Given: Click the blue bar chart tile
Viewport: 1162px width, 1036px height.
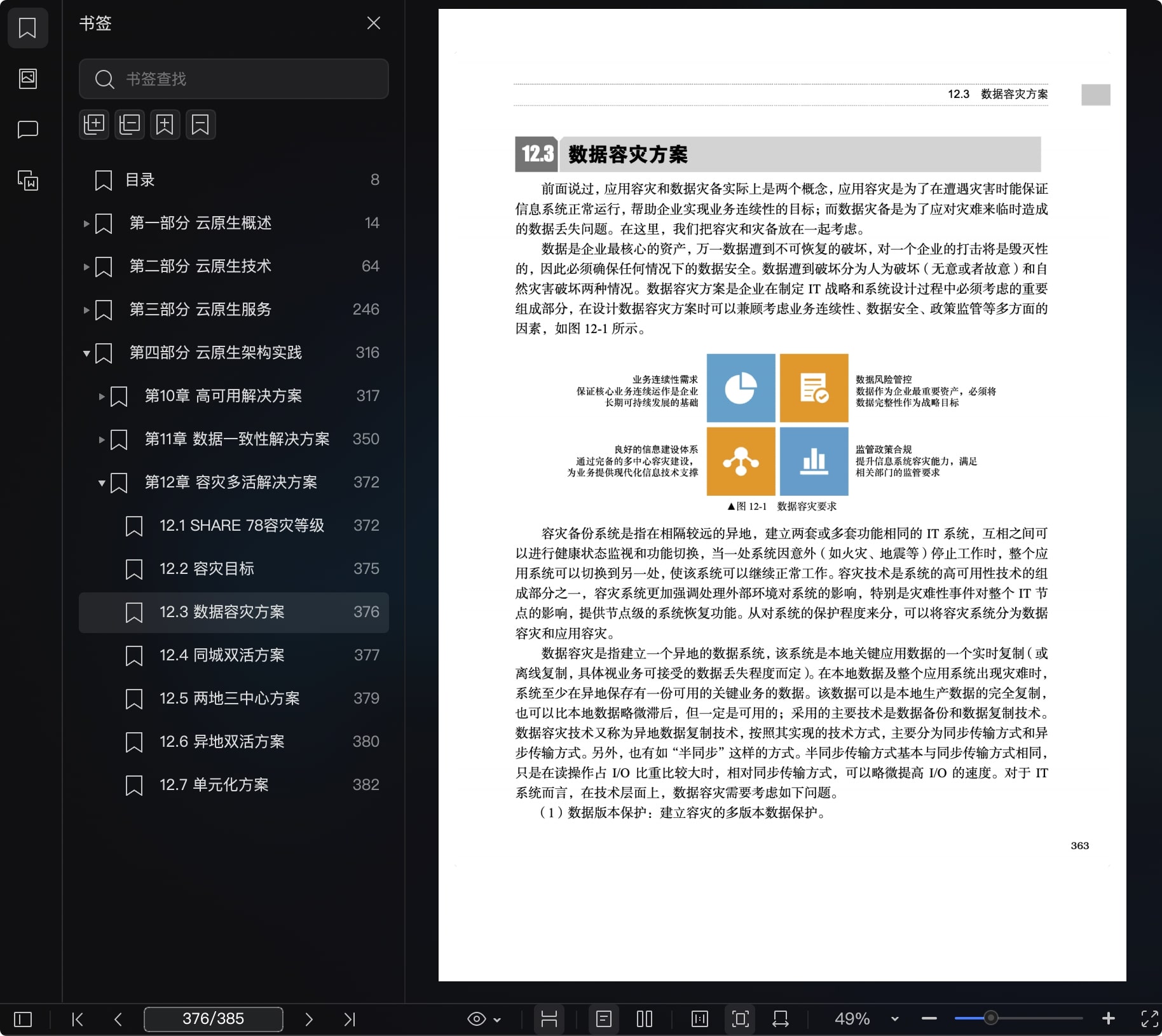Looking at the screenshot, I should (814, 461).
